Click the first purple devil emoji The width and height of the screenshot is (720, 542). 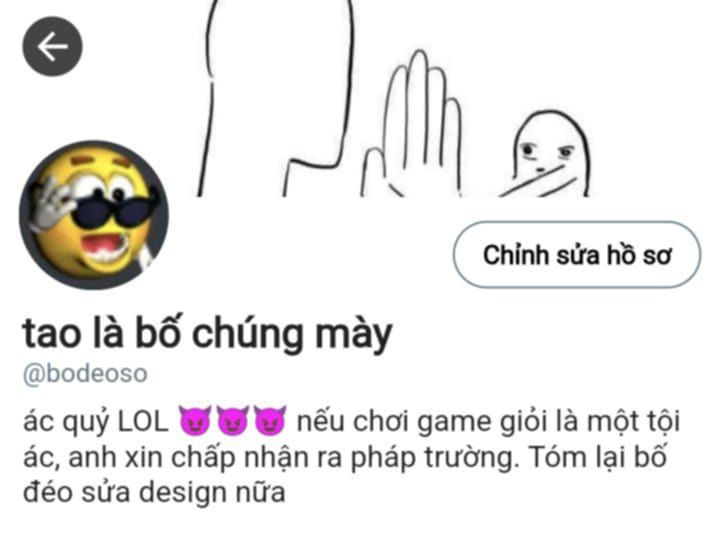point(195,420)
